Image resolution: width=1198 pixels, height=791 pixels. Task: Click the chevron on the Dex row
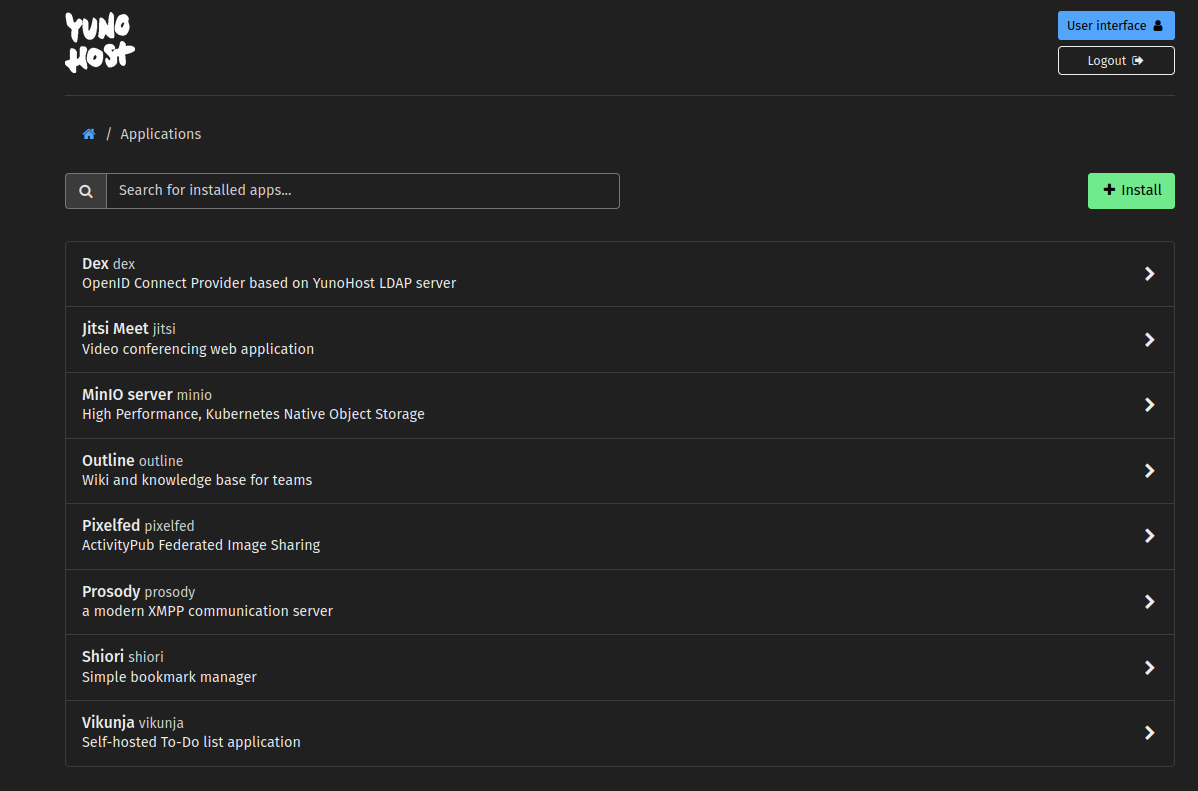pyautogui.click(x=1149, y=274)
